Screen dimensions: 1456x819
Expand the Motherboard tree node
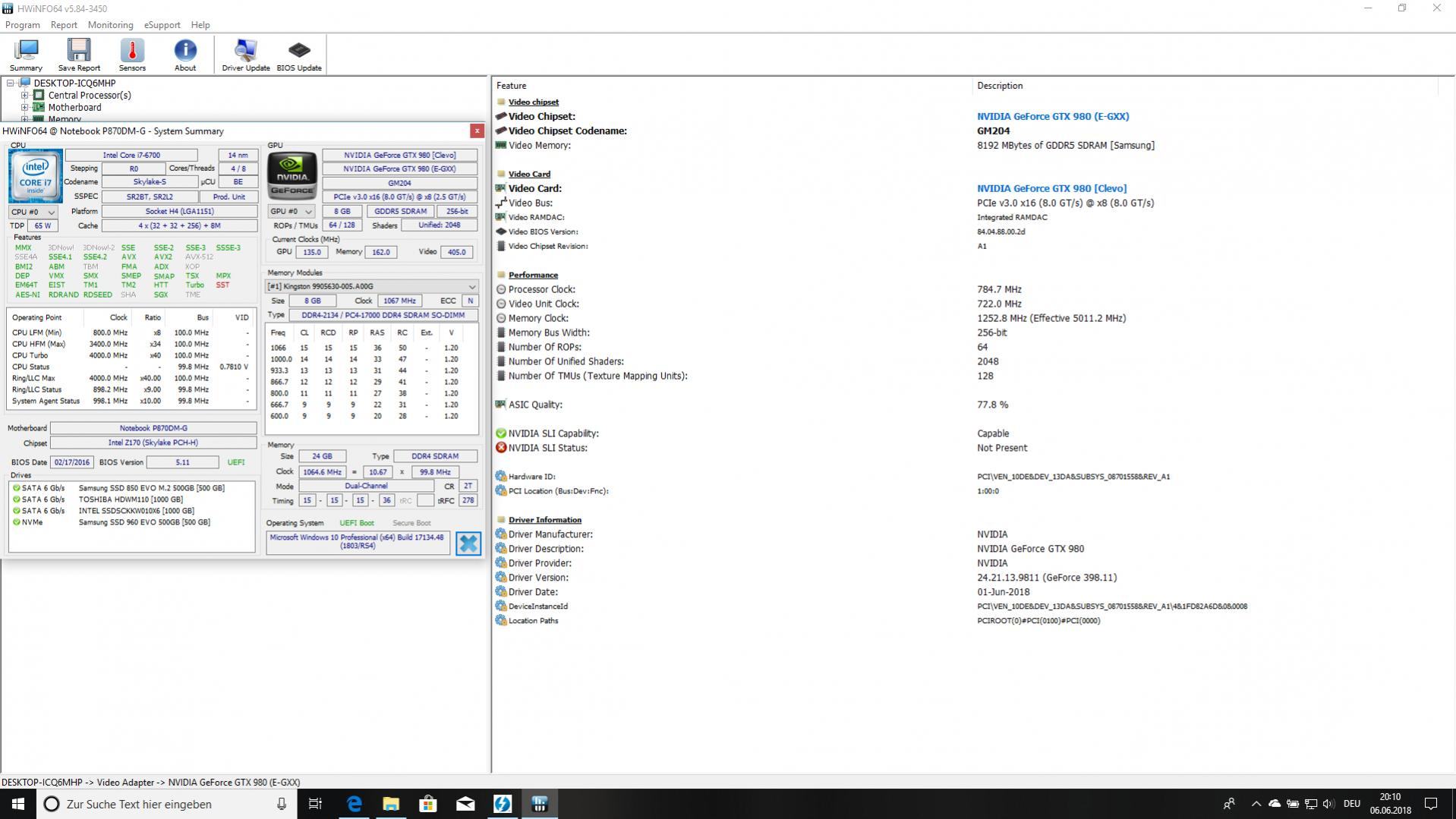click(24, 108)
